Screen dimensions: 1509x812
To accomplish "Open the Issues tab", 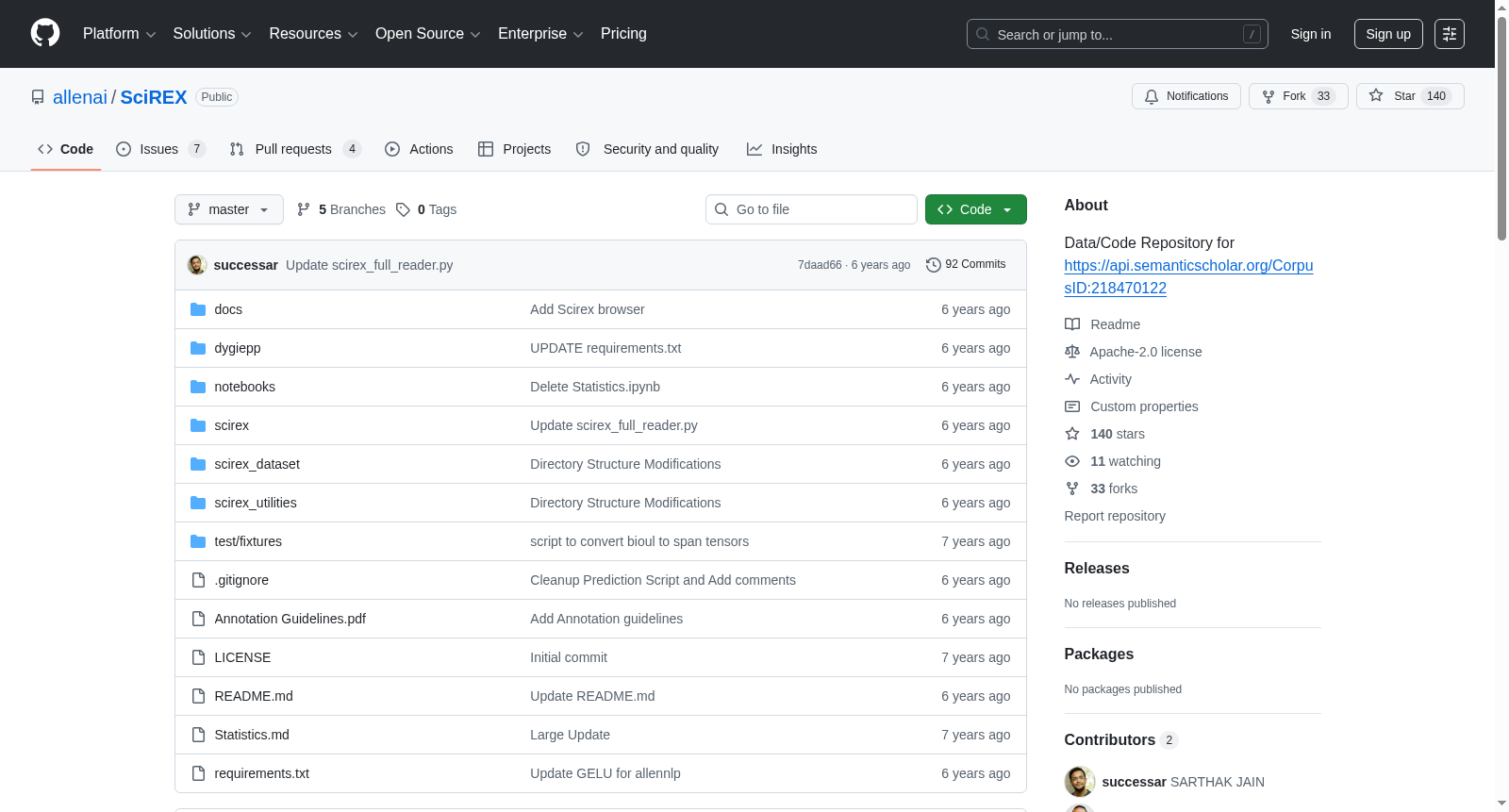I will [160, 149].
